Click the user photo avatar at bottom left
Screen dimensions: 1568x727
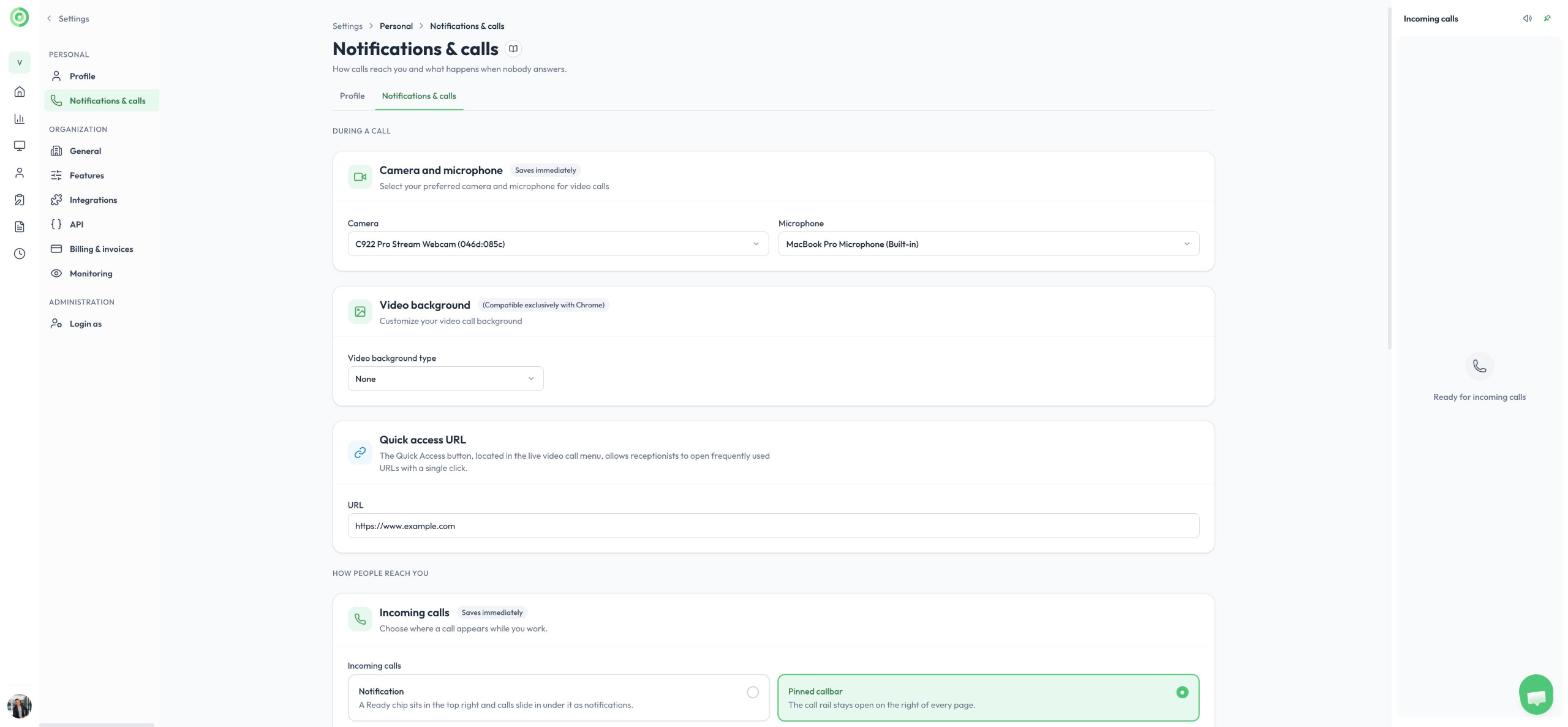(x=19, y=706)
